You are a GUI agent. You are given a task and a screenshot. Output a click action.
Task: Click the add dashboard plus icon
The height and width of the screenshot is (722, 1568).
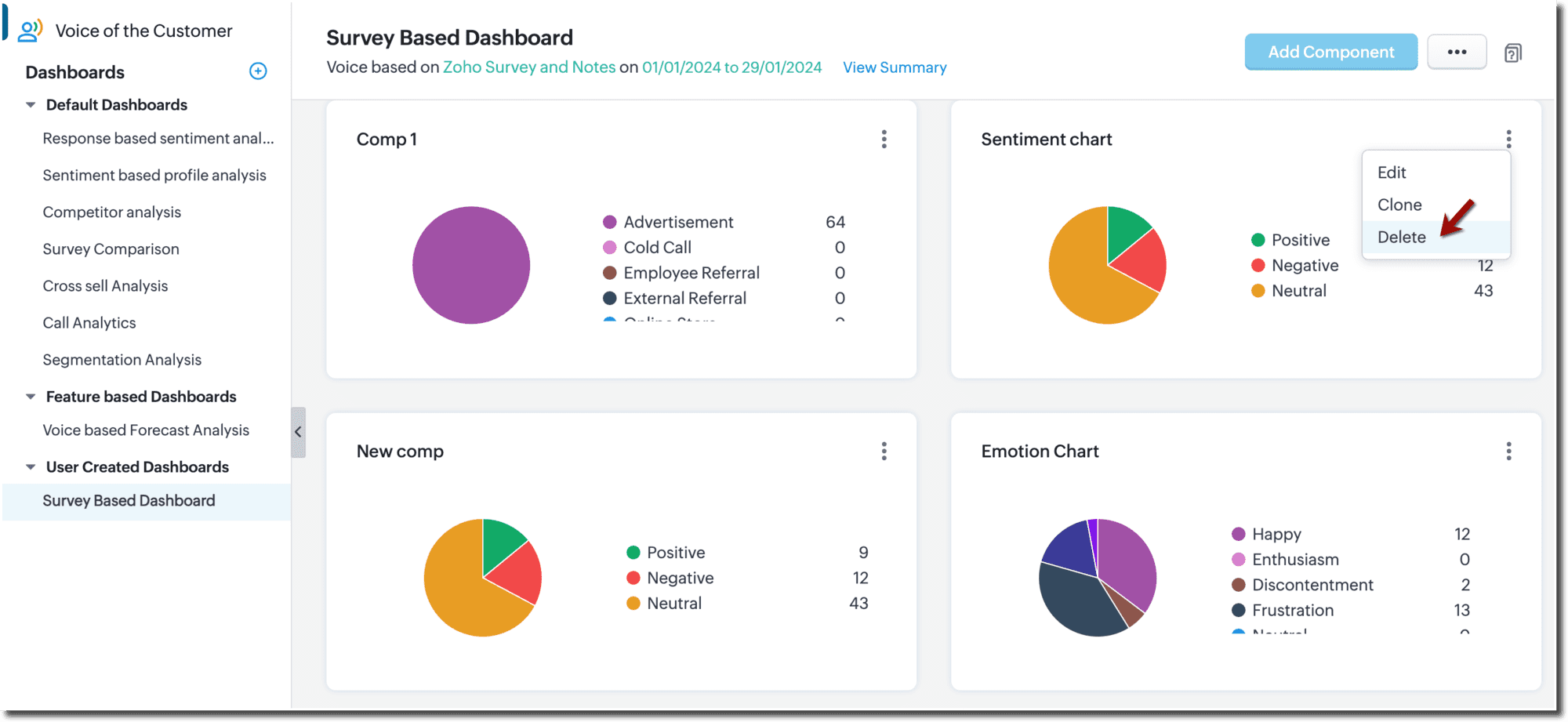258,71
